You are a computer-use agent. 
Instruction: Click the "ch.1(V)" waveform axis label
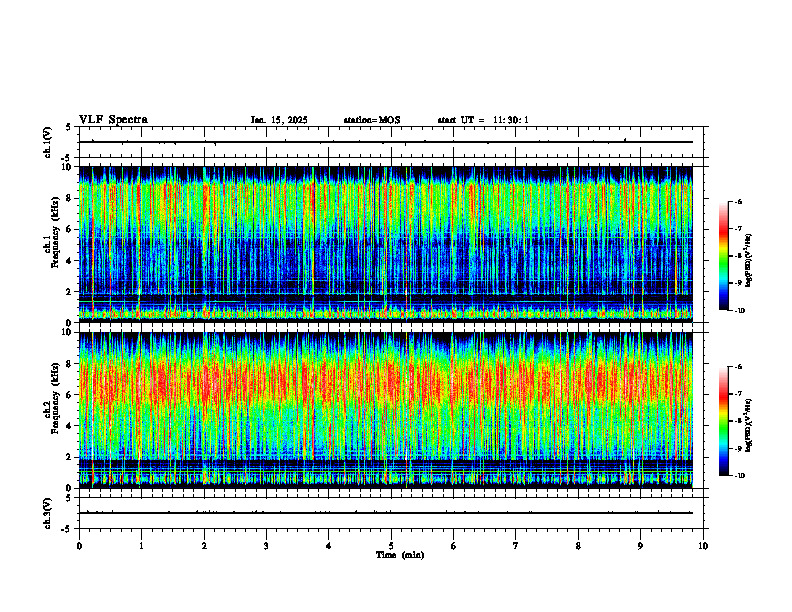(x=47, y=142)
